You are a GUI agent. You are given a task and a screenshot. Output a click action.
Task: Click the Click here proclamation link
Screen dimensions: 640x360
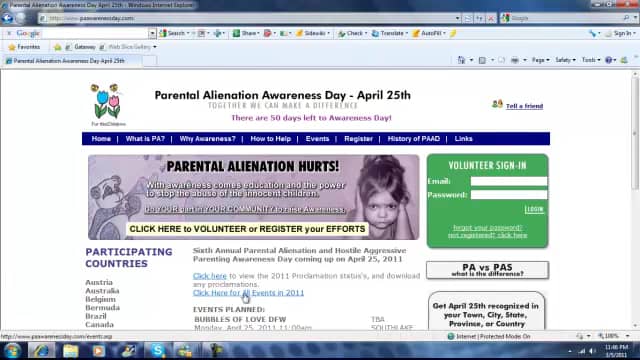pyautogui.click(x=209, y=276)
